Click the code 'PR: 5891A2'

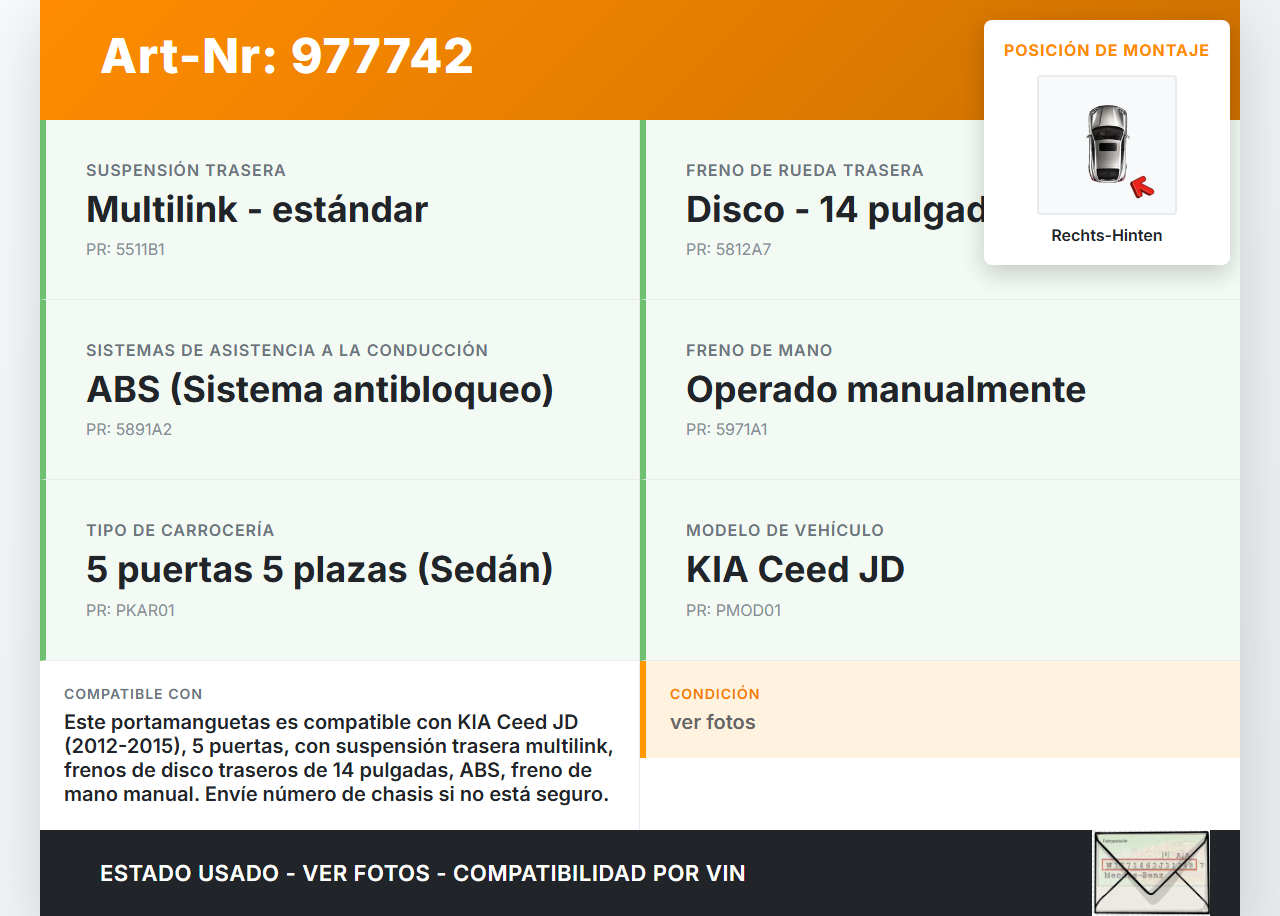coord(129,430)
